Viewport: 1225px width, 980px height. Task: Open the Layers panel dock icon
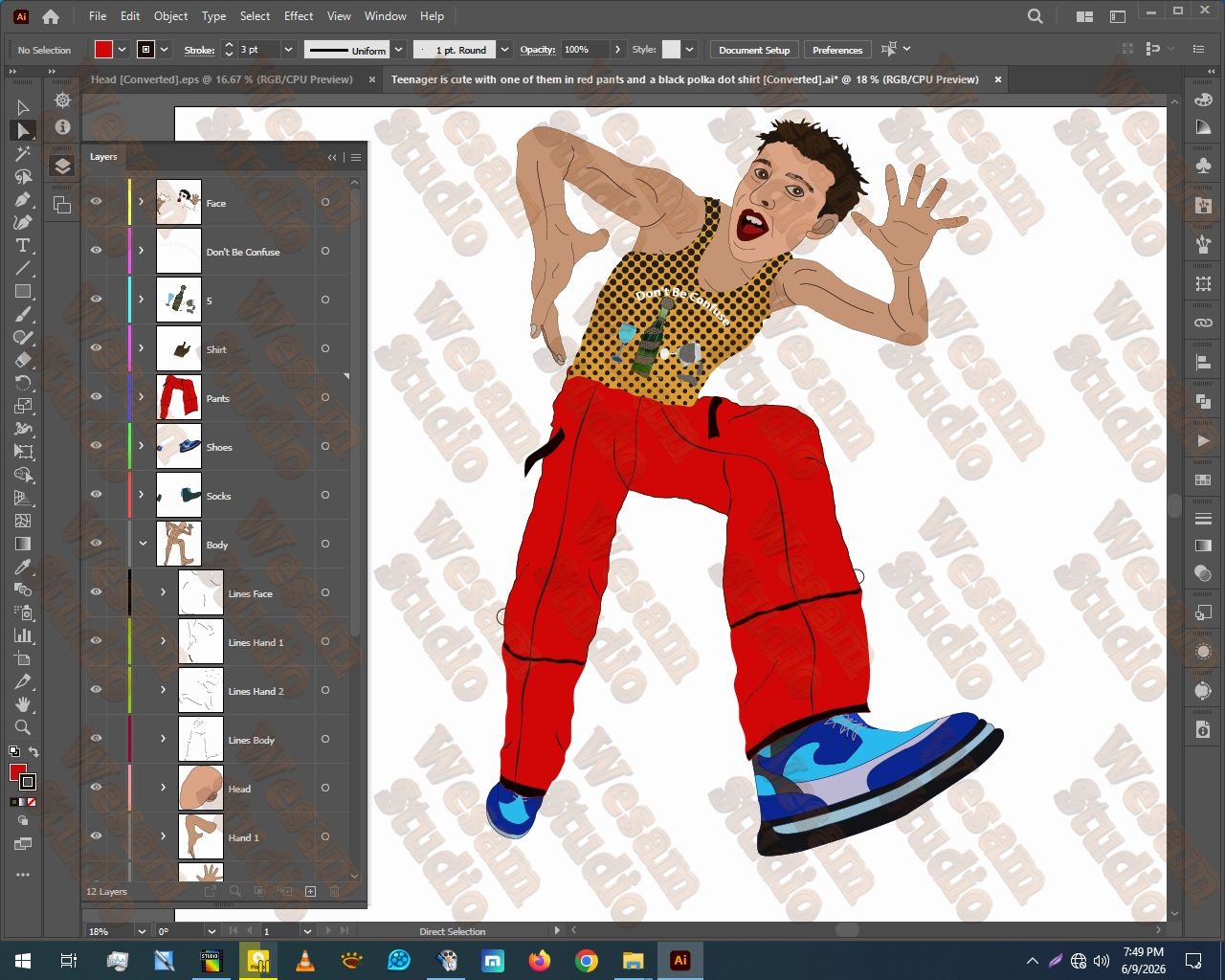click(62, 166)
